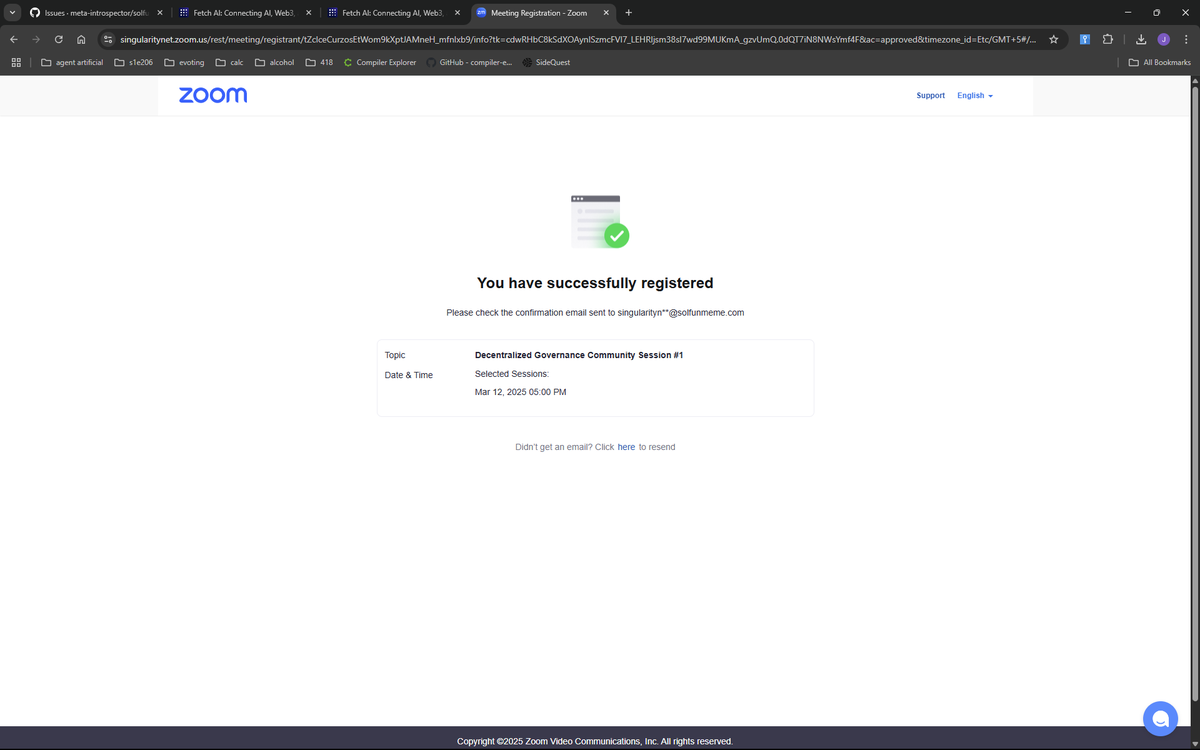Open the apps grid in bookmarks bar
The image size is (1200, 750).
tap(16, 62)
